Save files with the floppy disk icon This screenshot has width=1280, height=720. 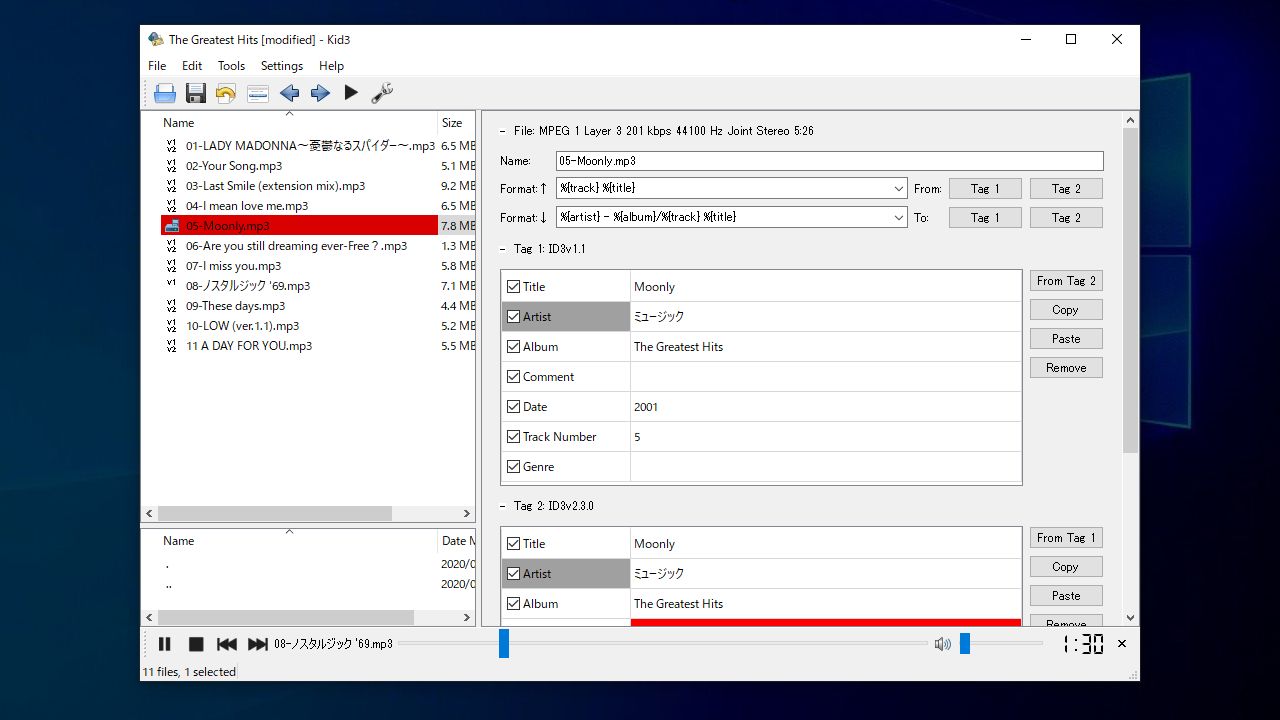click(196, 93)
